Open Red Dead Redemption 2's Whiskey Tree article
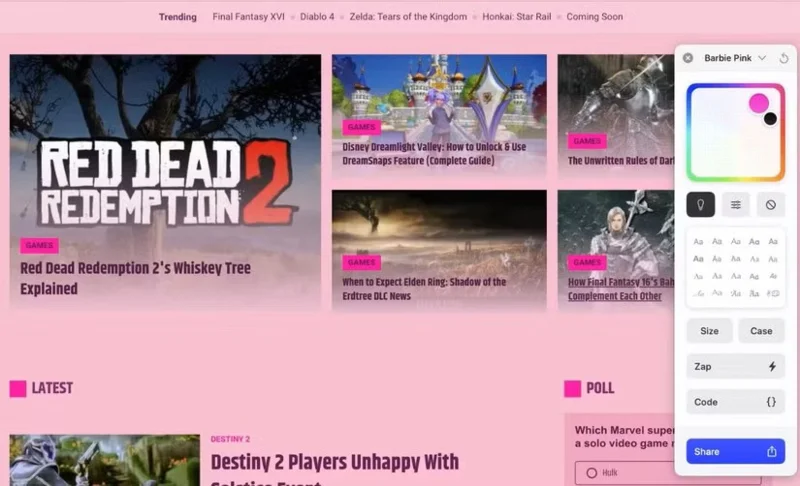The height and width of the screenshot is (486, 800). [x=135, y=278]
